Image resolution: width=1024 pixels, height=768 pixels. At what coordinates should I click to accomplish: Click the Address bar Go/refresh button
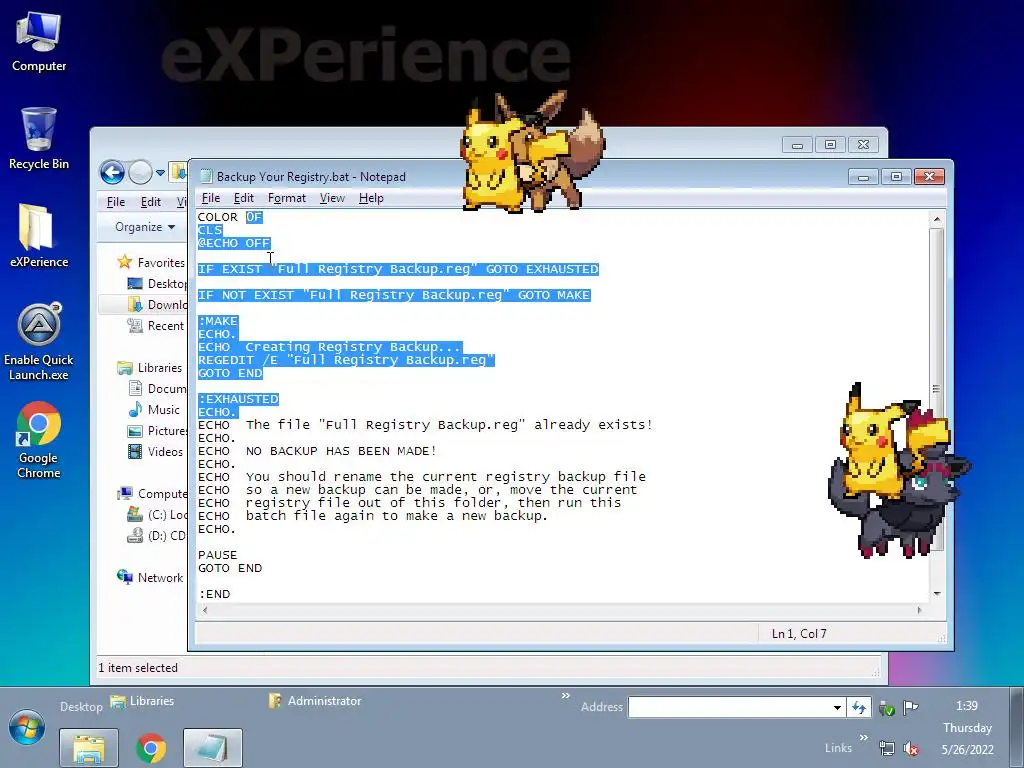click(859, 707)
